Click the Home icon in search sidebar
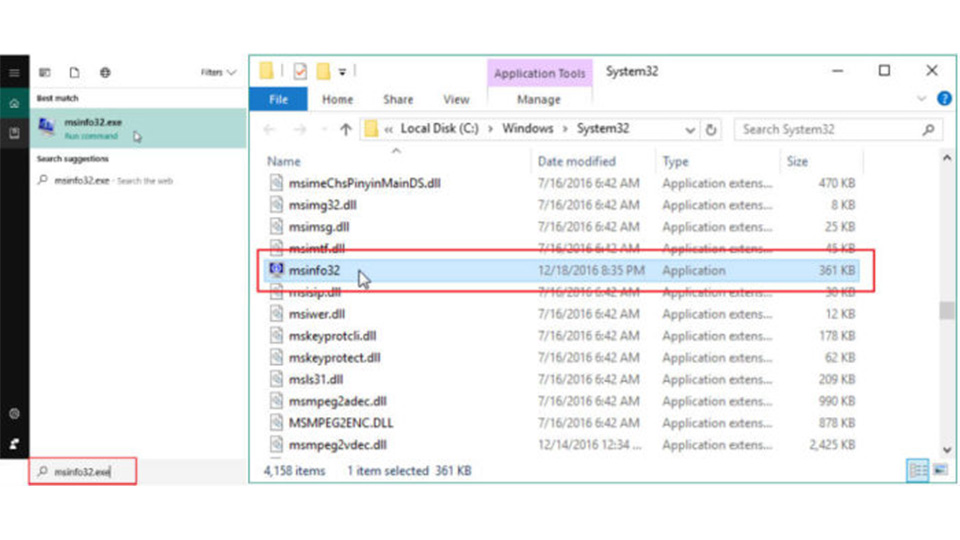 coord(14,104)
